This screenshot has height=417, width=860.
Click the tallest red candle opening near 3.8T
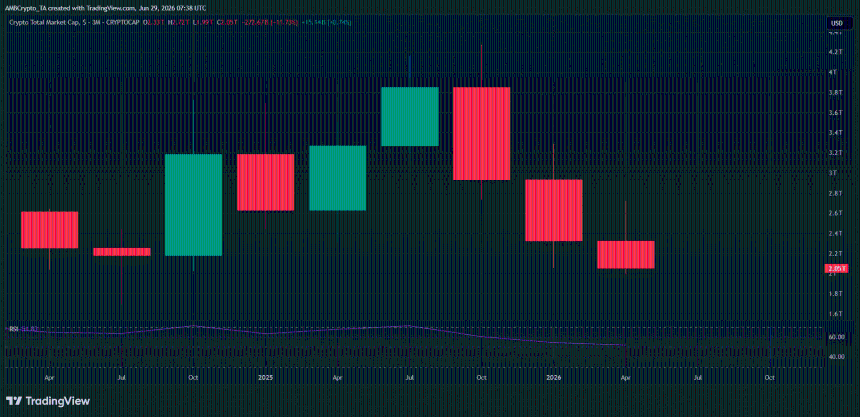point(482,133)
